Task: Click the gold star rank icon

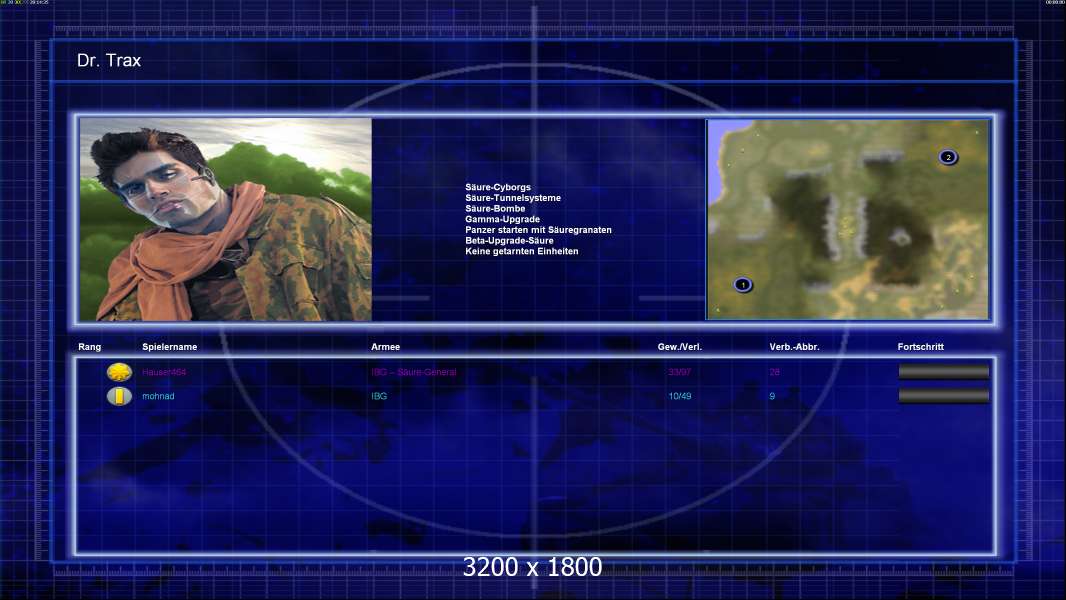Action: tap(119, 372)
